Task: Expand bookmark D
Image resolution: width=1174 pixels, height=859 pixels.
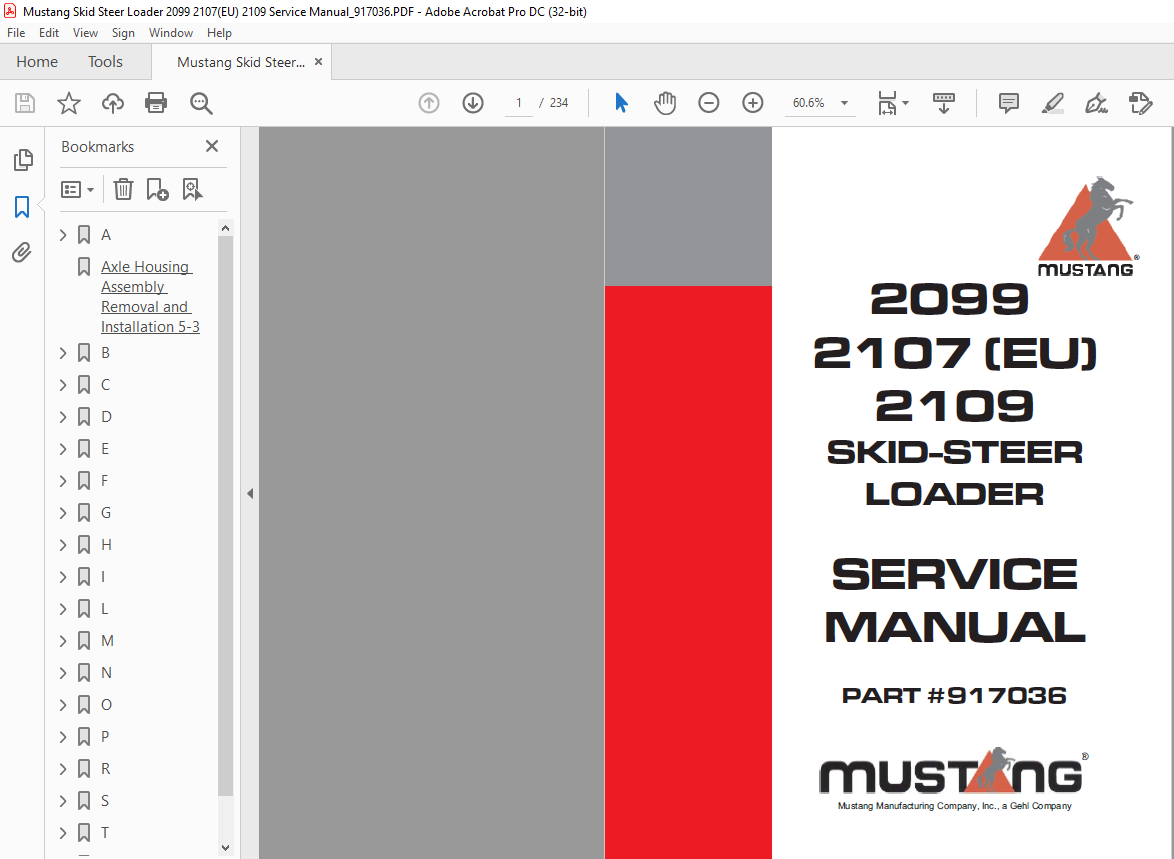Action: coord(63,417)
